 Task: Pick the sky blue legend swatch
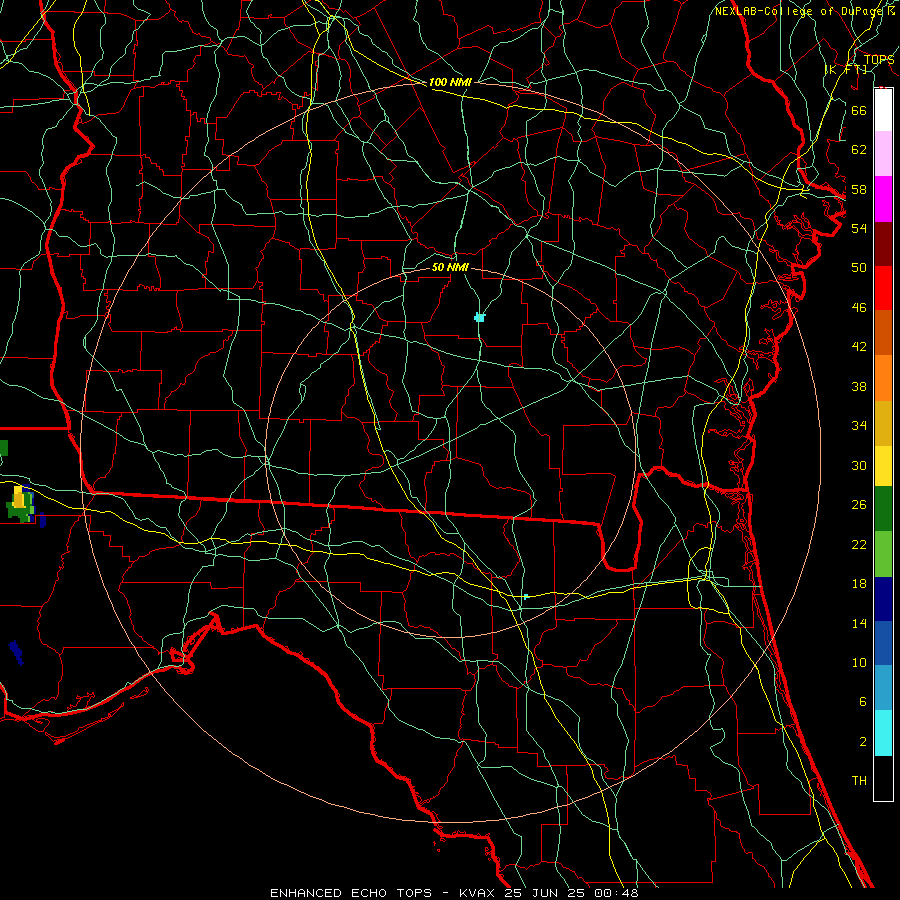(883, 688)
